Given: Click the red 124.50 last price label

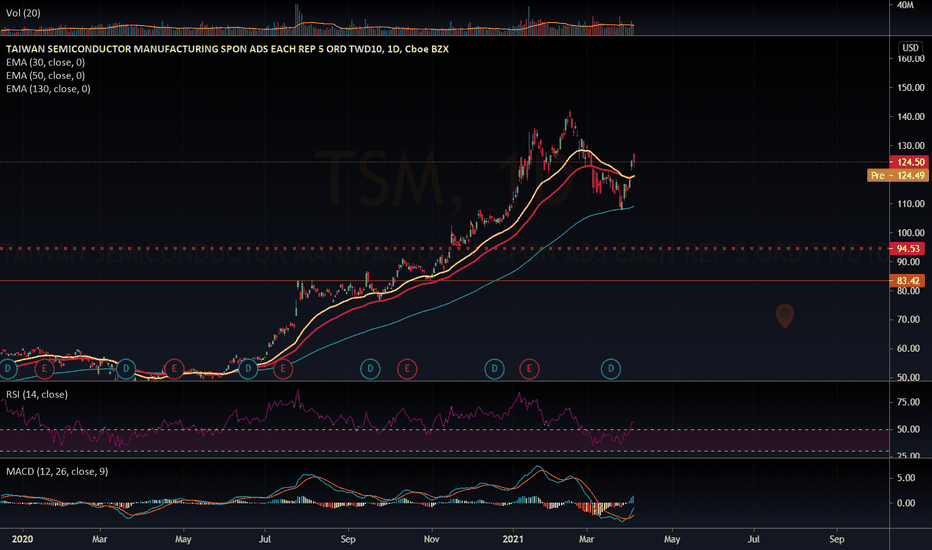Looking at the screenshot, I should [908, 162].
